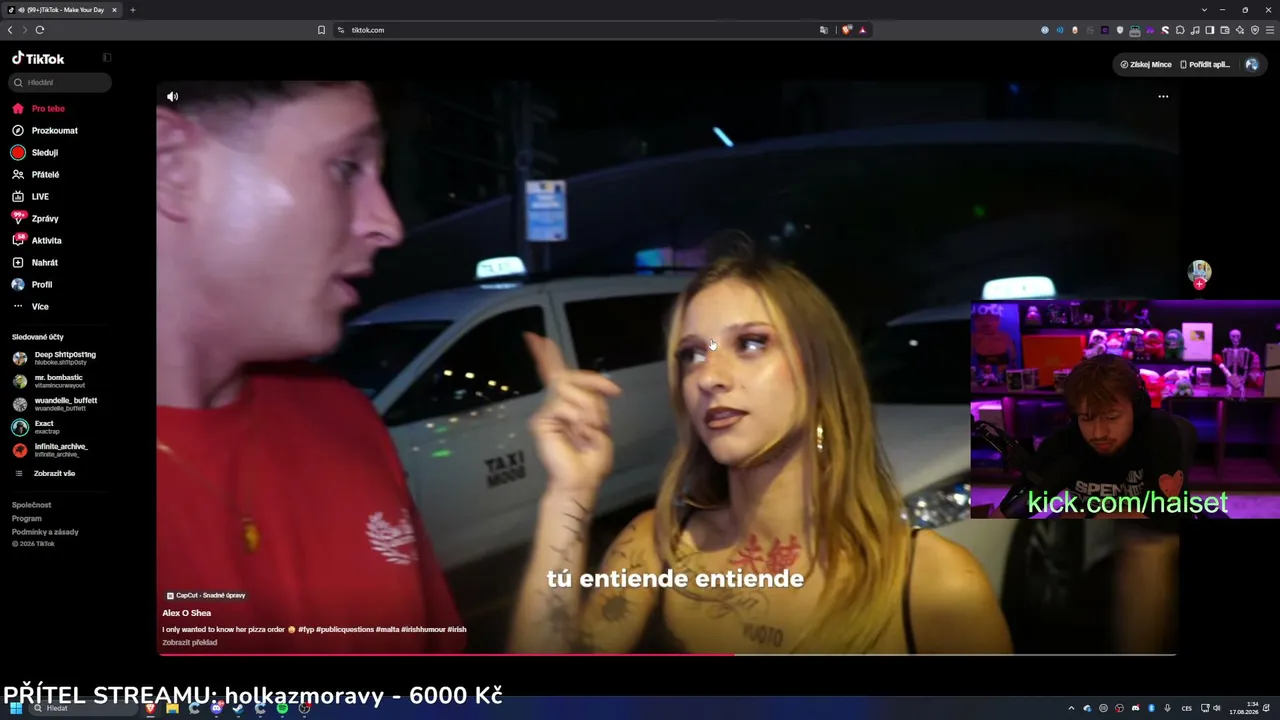Click Zobrazit překlad under the caption

(x=190, y=643)
